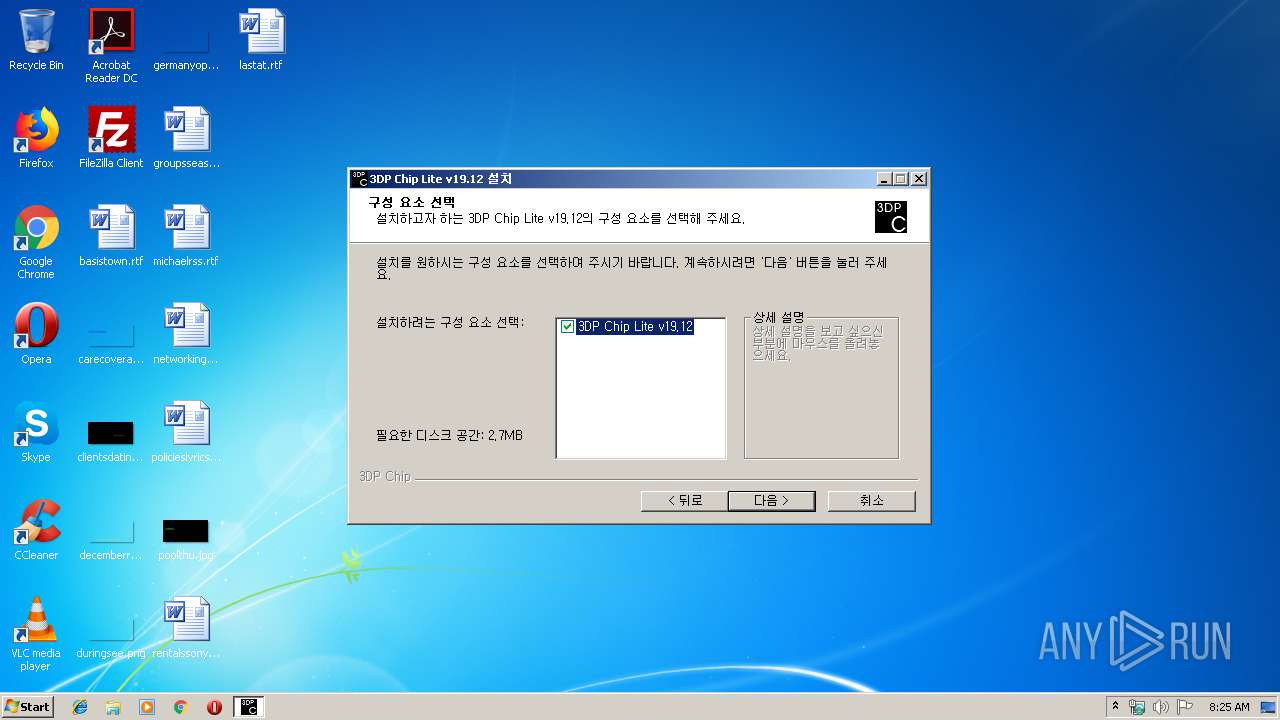The height and width of the screenshot is (720, 1280).
Task: Open the Recycle Bin desktop icon
Action: point(36,40)
